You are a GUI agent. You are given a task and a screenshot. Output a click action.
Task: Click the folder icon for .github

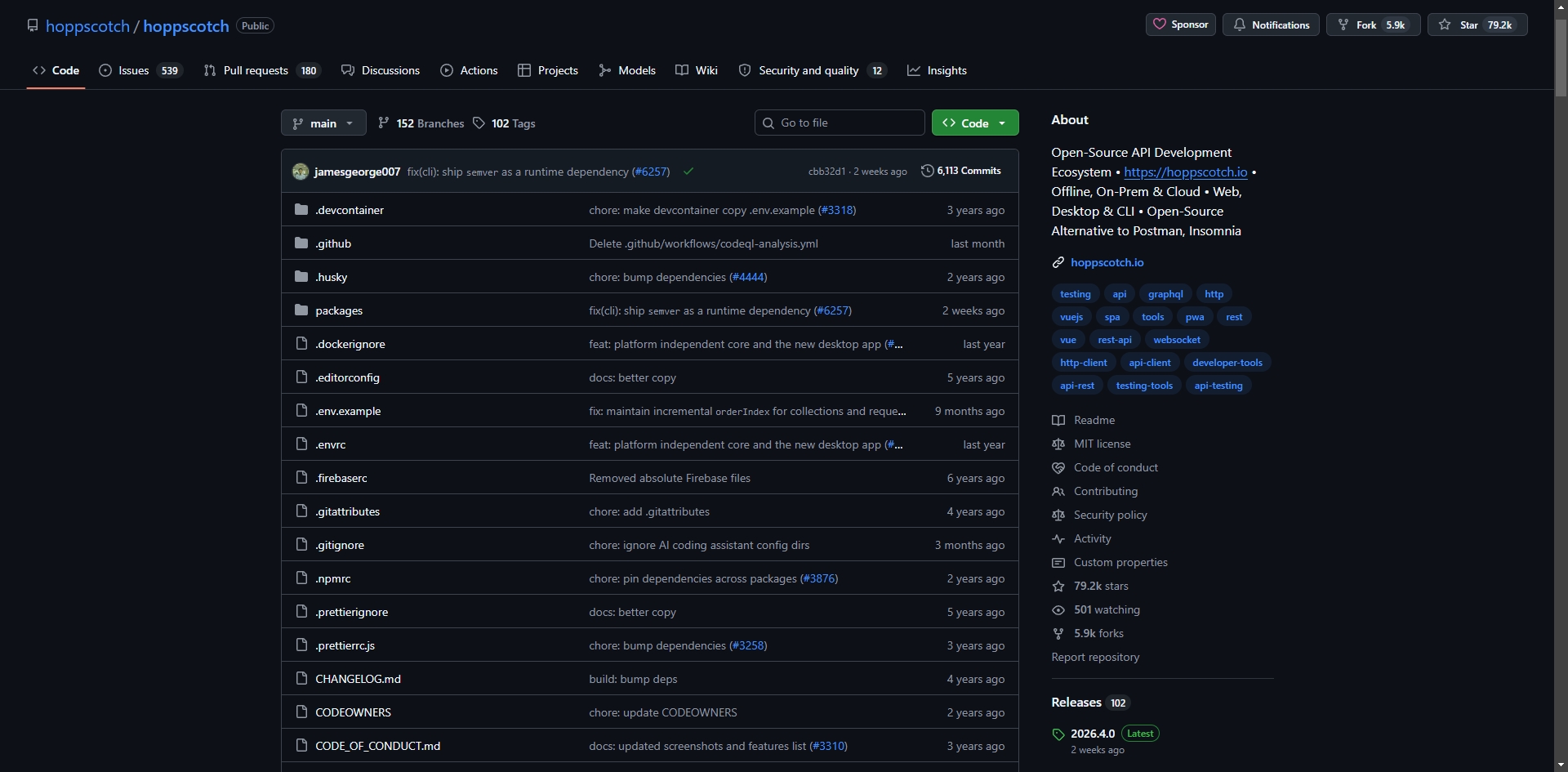point(301,243)
